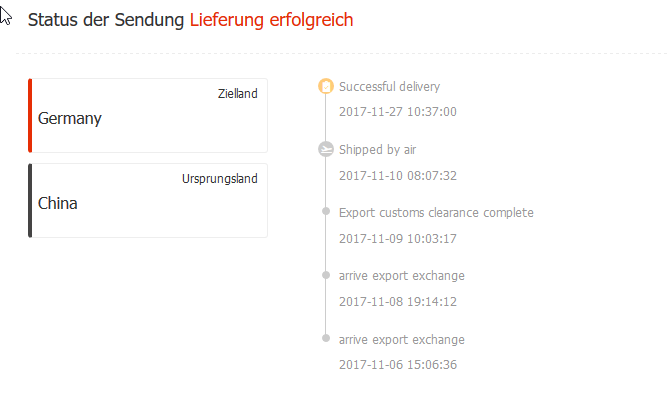The width and height of the screenshot is (669, 406).
Task: Click the Ursprungsland label in China card
Action: click(220, 179)
